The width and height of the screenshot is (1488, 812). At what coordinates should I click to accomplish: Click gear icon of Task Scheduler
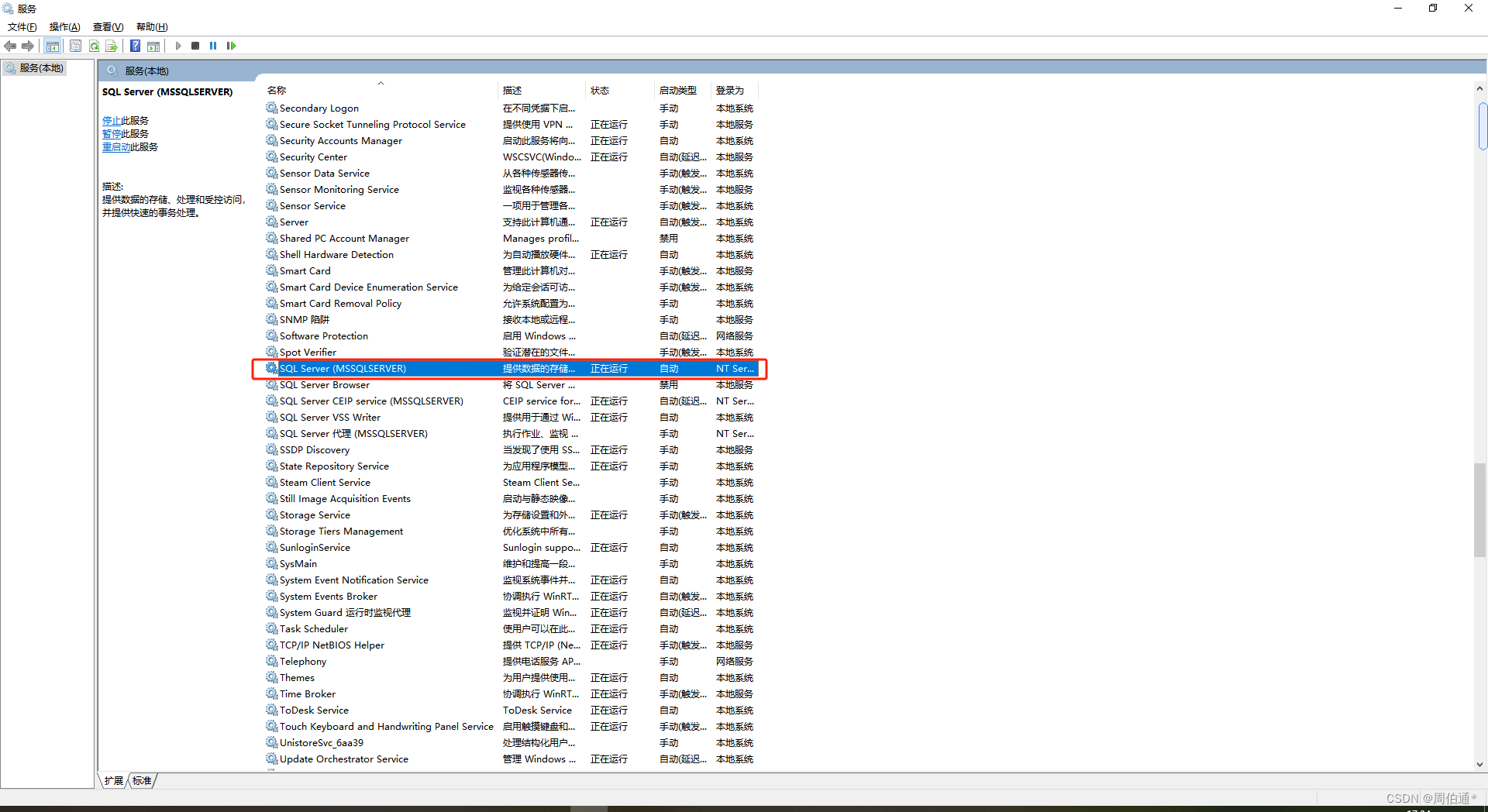pos(272,628)
